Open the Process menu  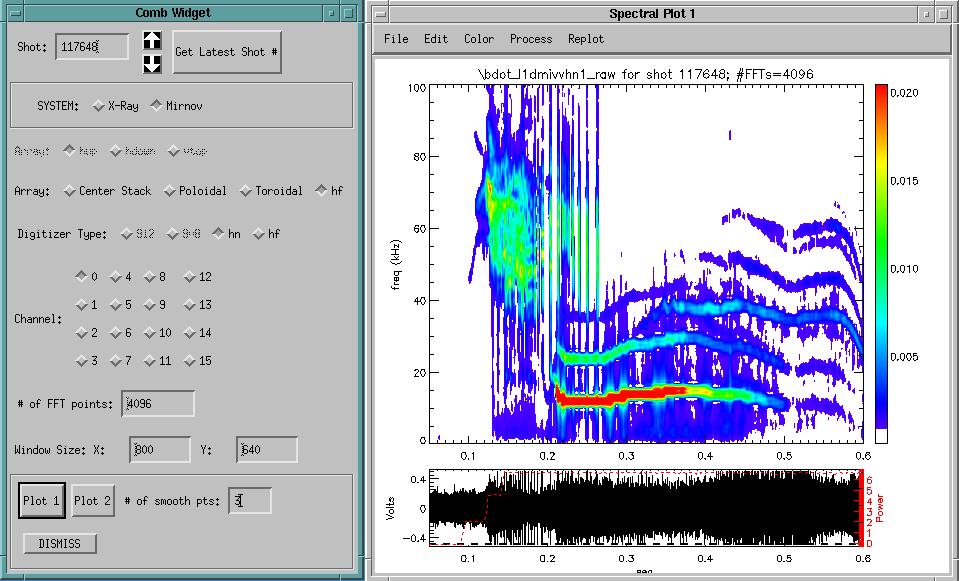(x=530, y=39)
